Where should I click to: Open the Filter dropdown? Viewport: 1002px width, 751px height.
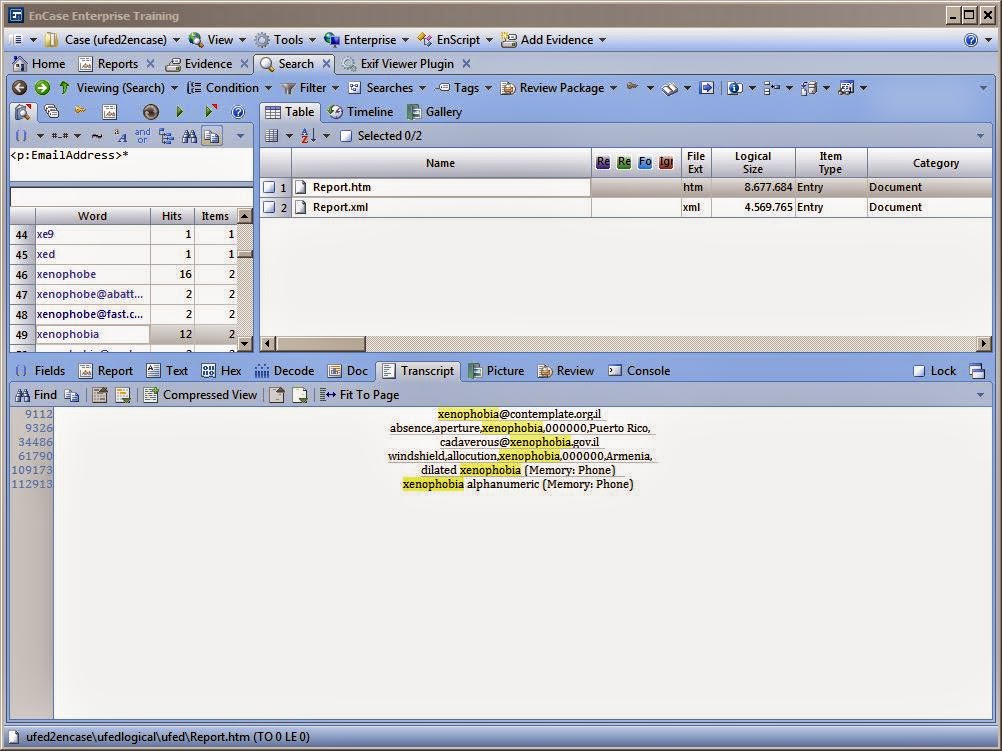(310, 88)
